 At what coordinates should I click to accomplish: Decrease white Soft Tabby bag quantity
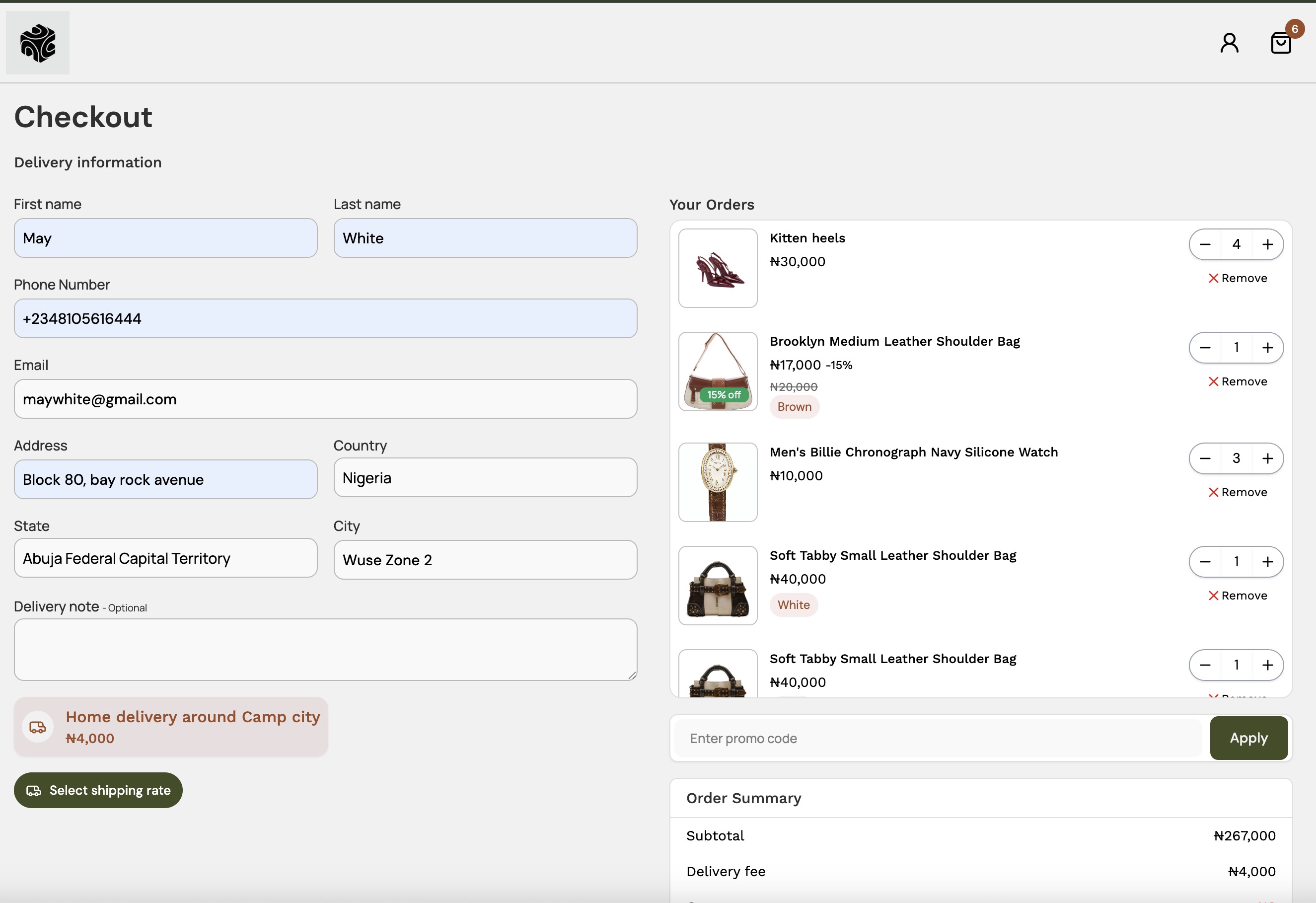[x=1205, y=561]
